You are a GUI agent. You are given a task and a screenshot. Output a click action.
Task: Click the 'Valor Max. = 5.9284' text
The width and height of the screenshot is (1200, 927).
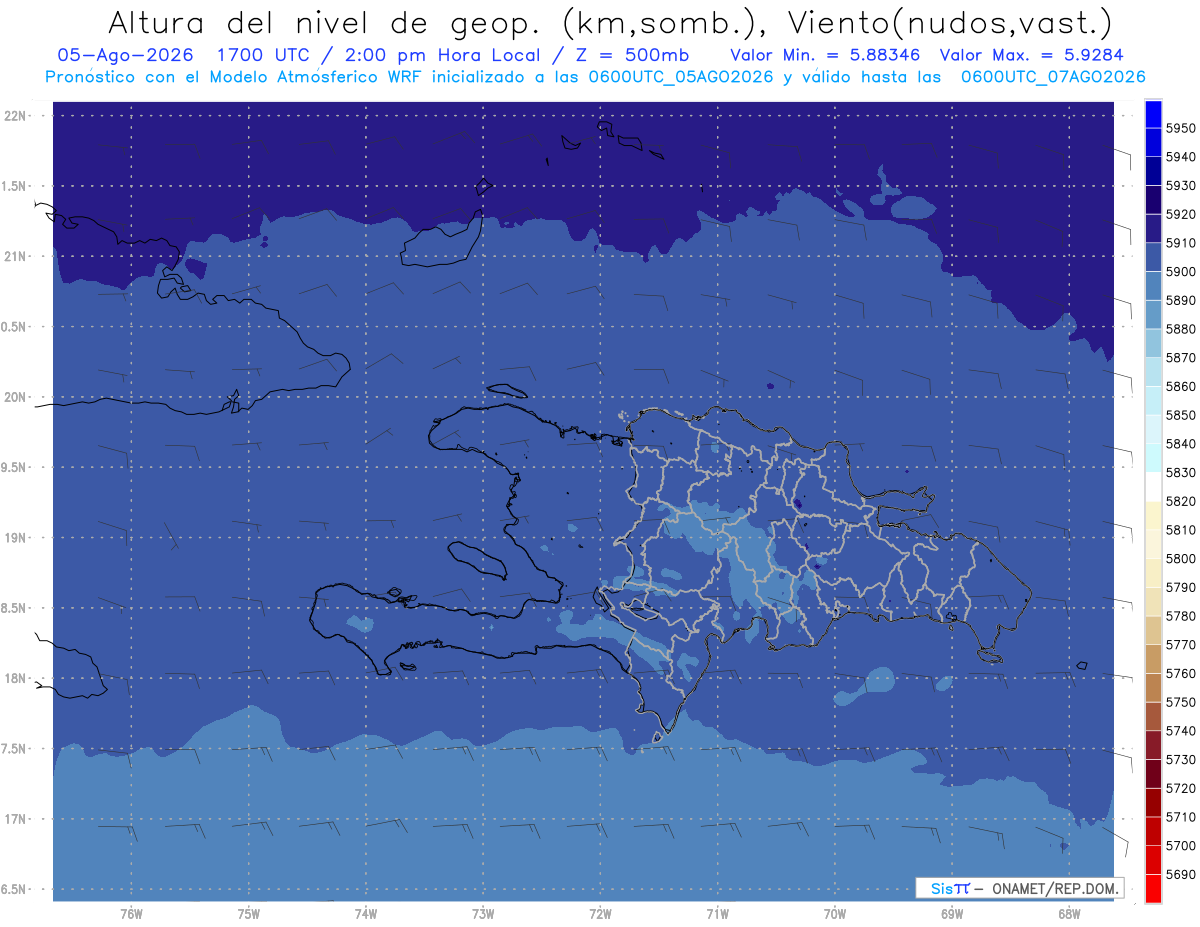(x=1031, y=55)
